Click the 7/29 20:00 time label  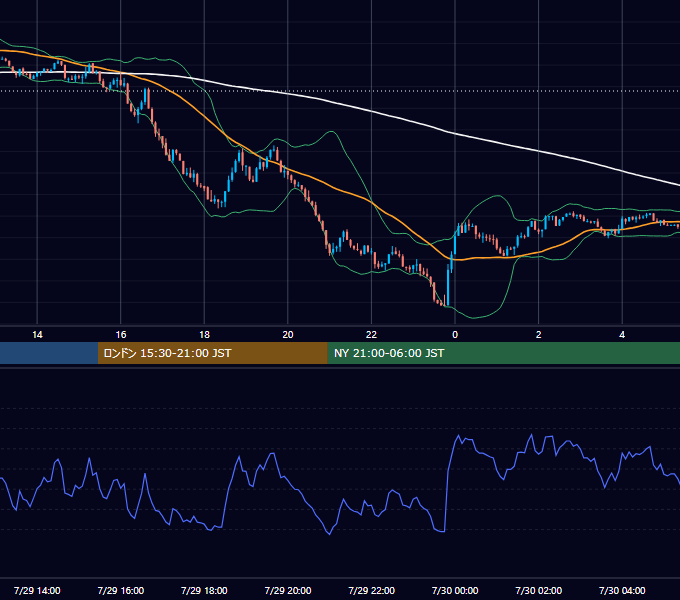(288, 590)
